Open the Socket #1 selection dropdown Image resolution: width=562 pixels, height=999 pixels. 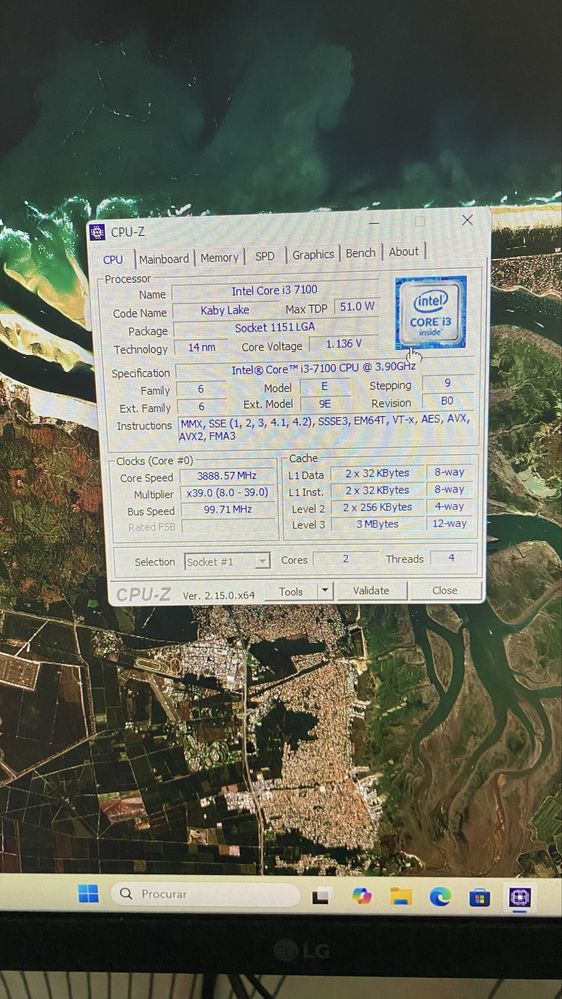tap(227, 561)
